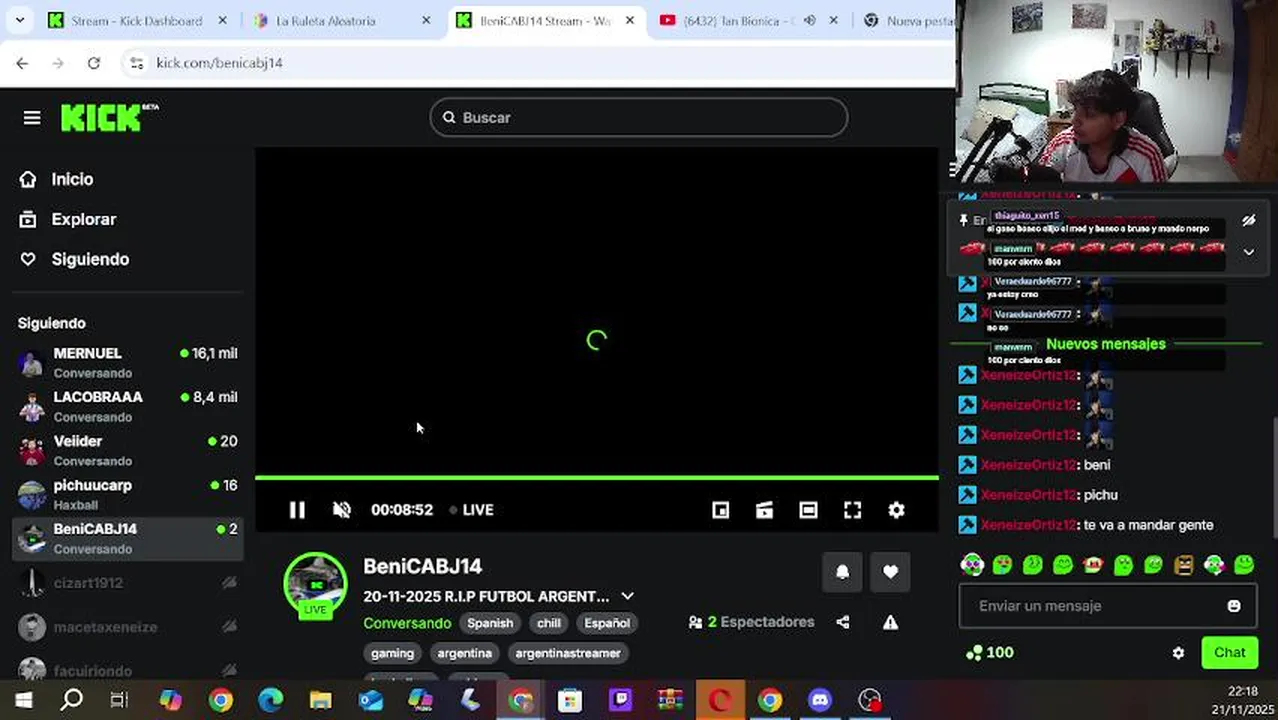Open Windows search from the taskbar

click(x=72, y=700)
